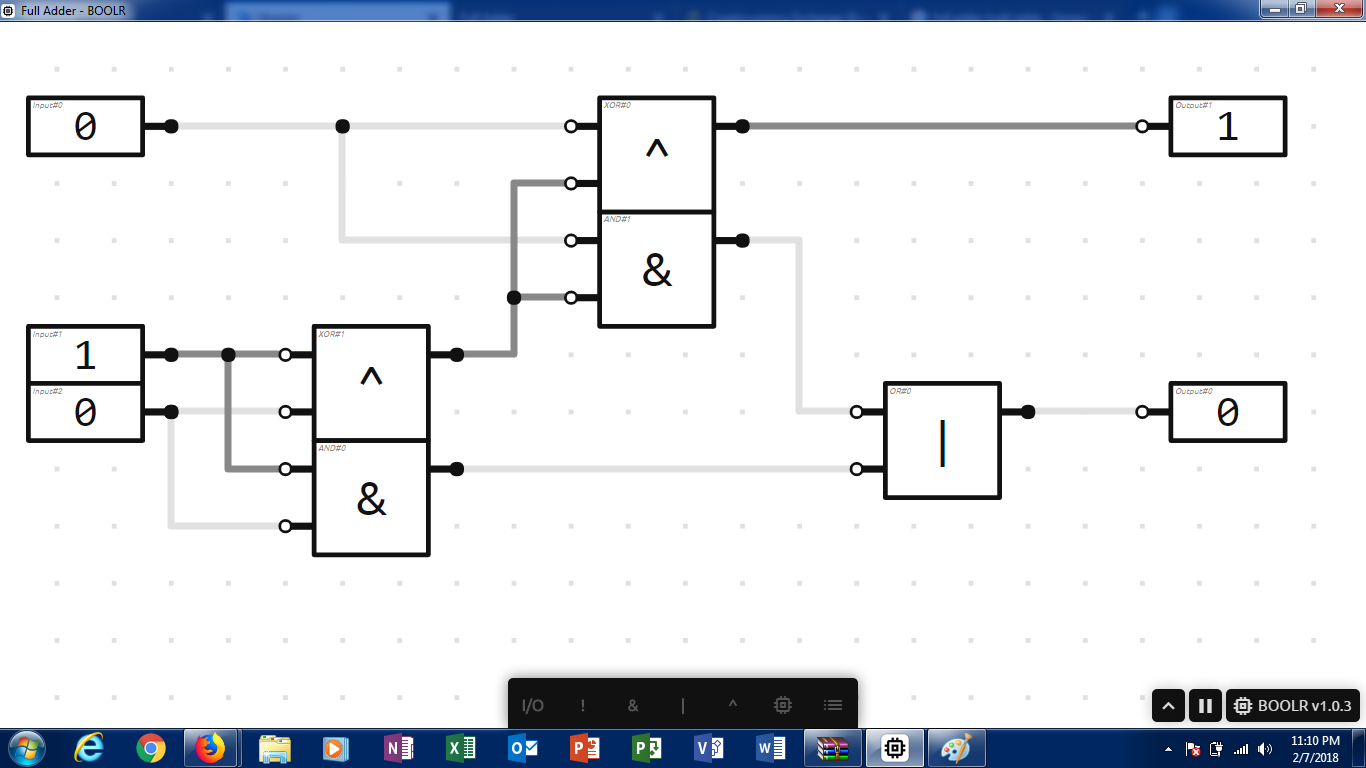
Task: Click the input pin of Output#1
Action: (1142, 126)
